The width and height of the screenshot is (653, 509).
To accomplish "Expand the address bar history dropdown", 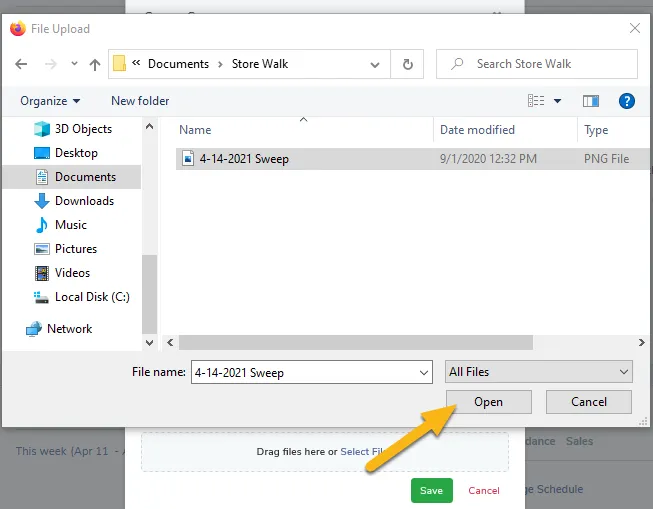I will pos(375,65).
